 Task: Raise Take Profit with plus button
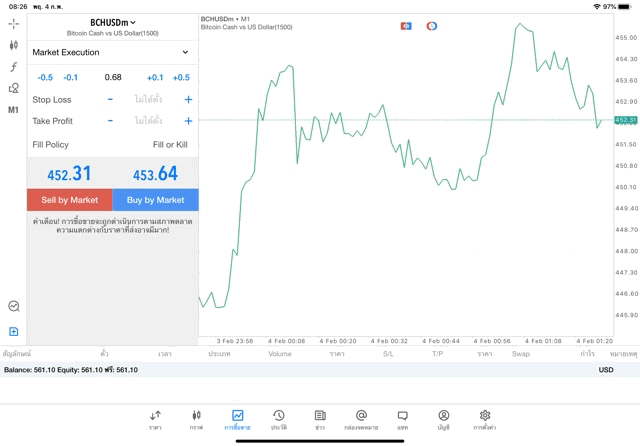(x=188, y=121)
